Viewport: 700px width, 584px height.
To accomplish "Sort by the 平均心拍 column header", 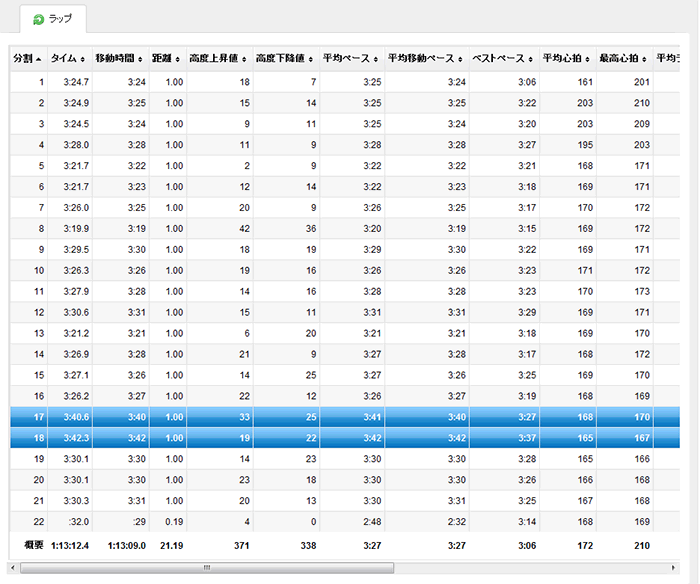I will coord(563,59).
